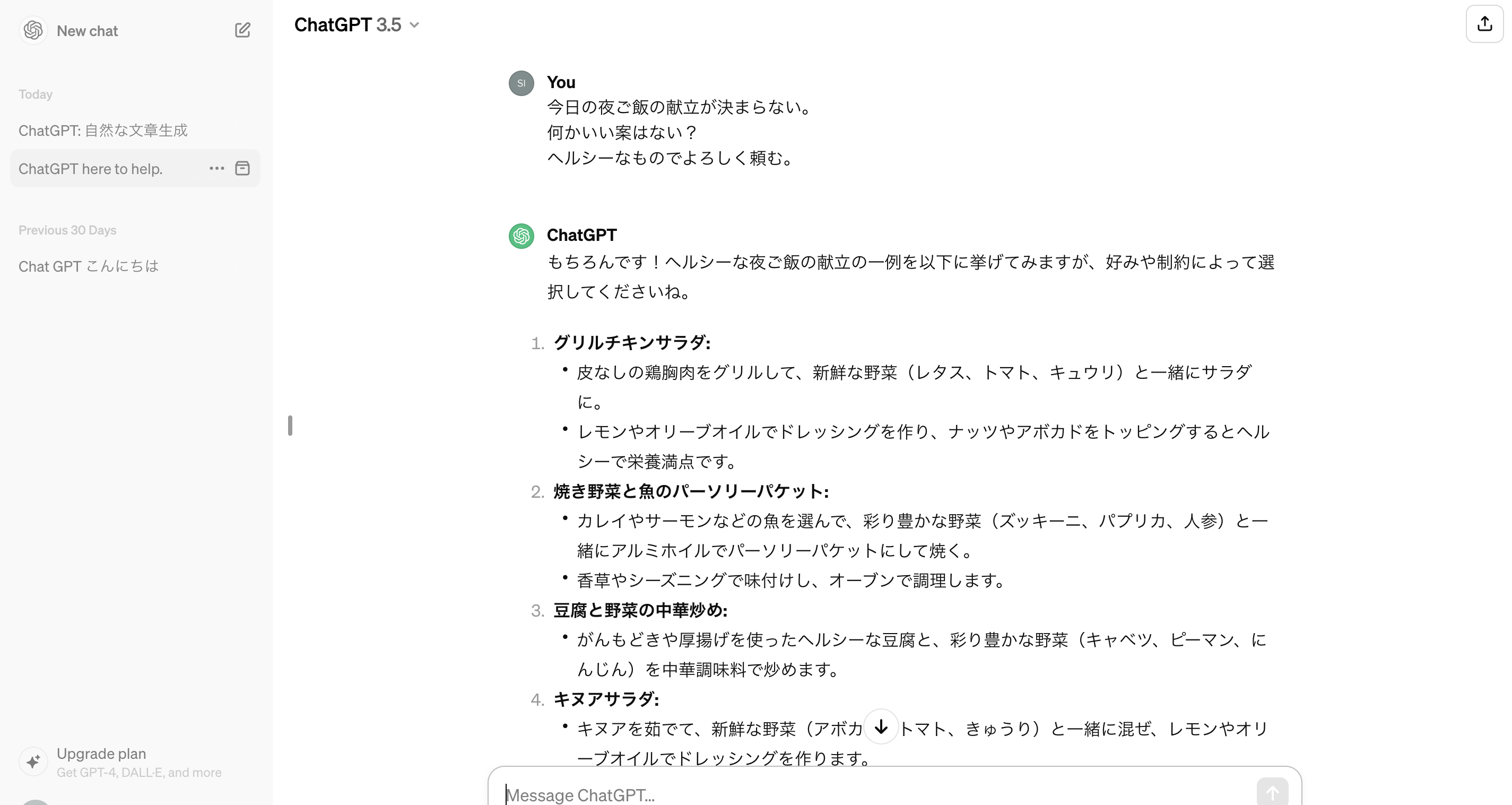This screenshot has height=805, width=1512.
Task: Open the ellipsis options for ChatGPT here to help.
Action: [x=216, y=169]
